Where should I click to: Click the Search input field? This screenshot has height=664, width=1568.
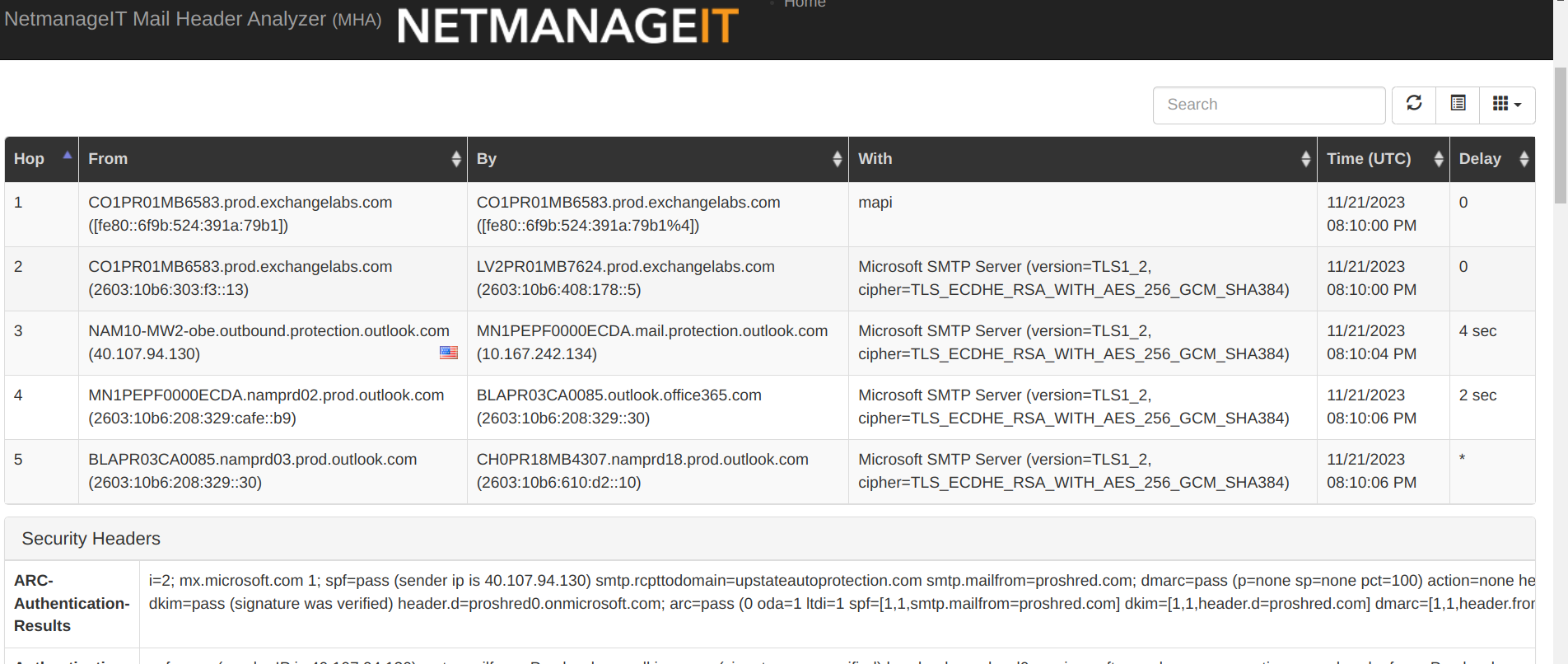pos(1268,105)
